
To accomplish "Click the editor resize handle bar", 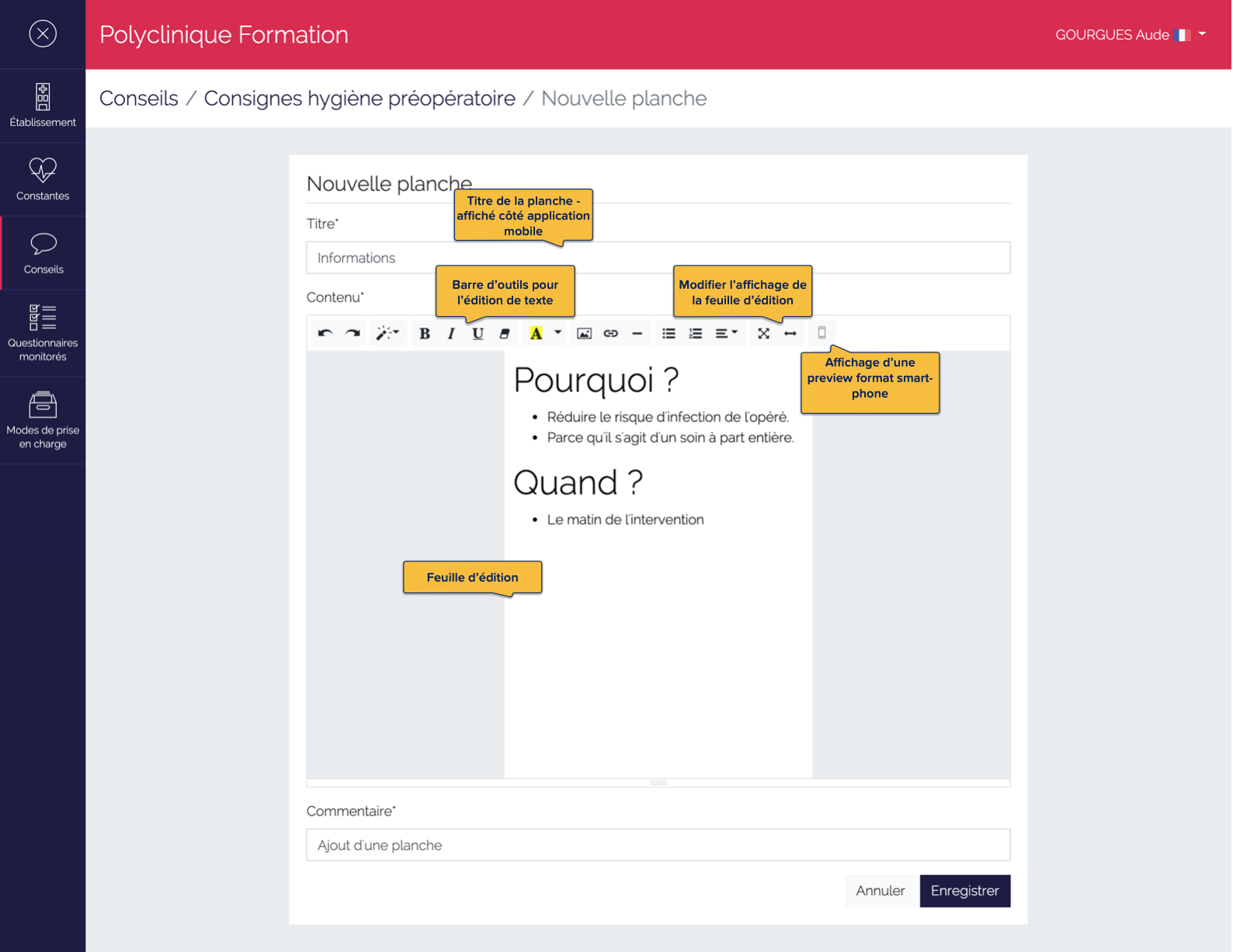I will [x=658, y=783].
